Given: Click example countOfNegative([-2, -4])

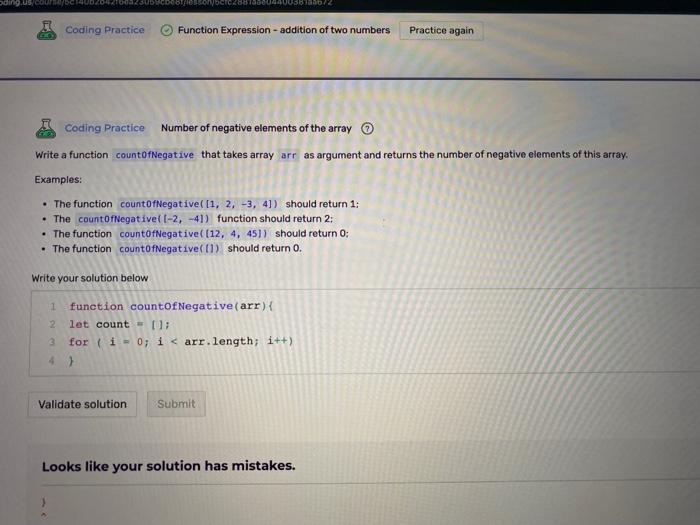Looking at the screenshot, I should click(144, 219).
